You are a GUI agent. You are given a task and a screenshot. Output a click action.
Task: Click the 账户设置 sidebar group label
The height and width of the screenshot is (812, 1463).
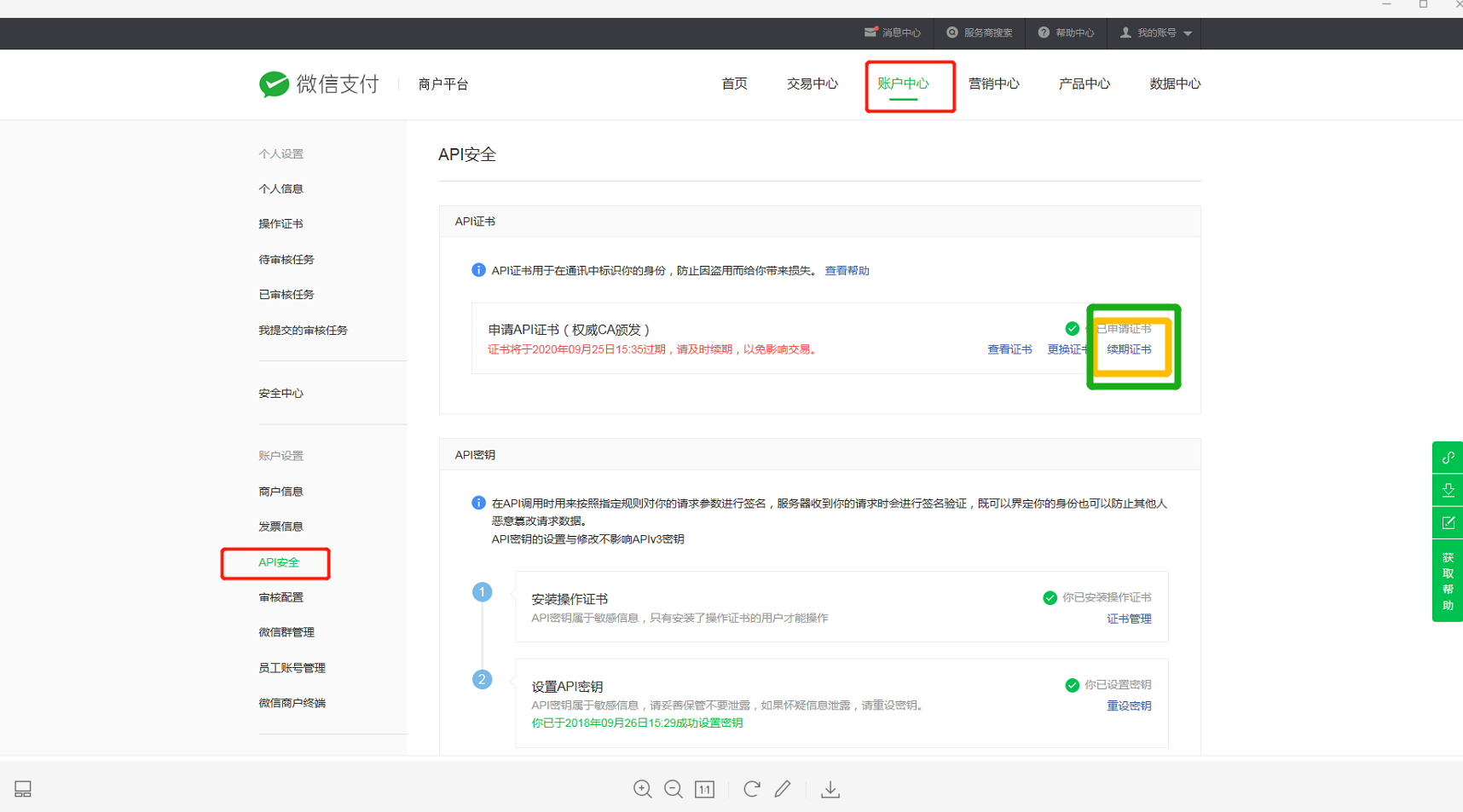pyautogui.click(x=280, y=456)
